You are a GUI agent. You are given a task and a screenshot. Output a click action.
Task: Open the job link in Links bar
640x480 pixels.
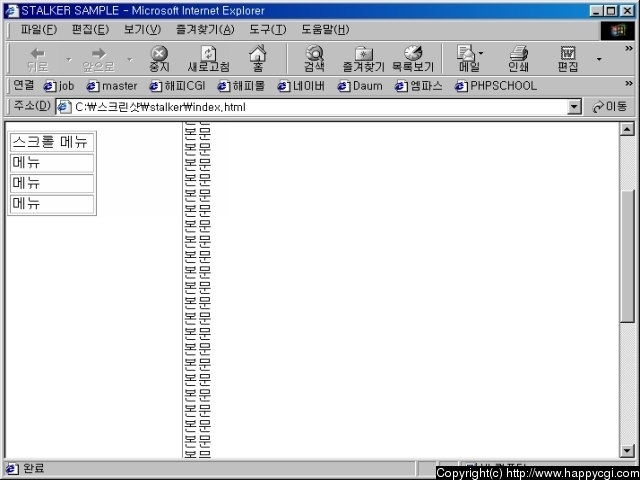59,86
